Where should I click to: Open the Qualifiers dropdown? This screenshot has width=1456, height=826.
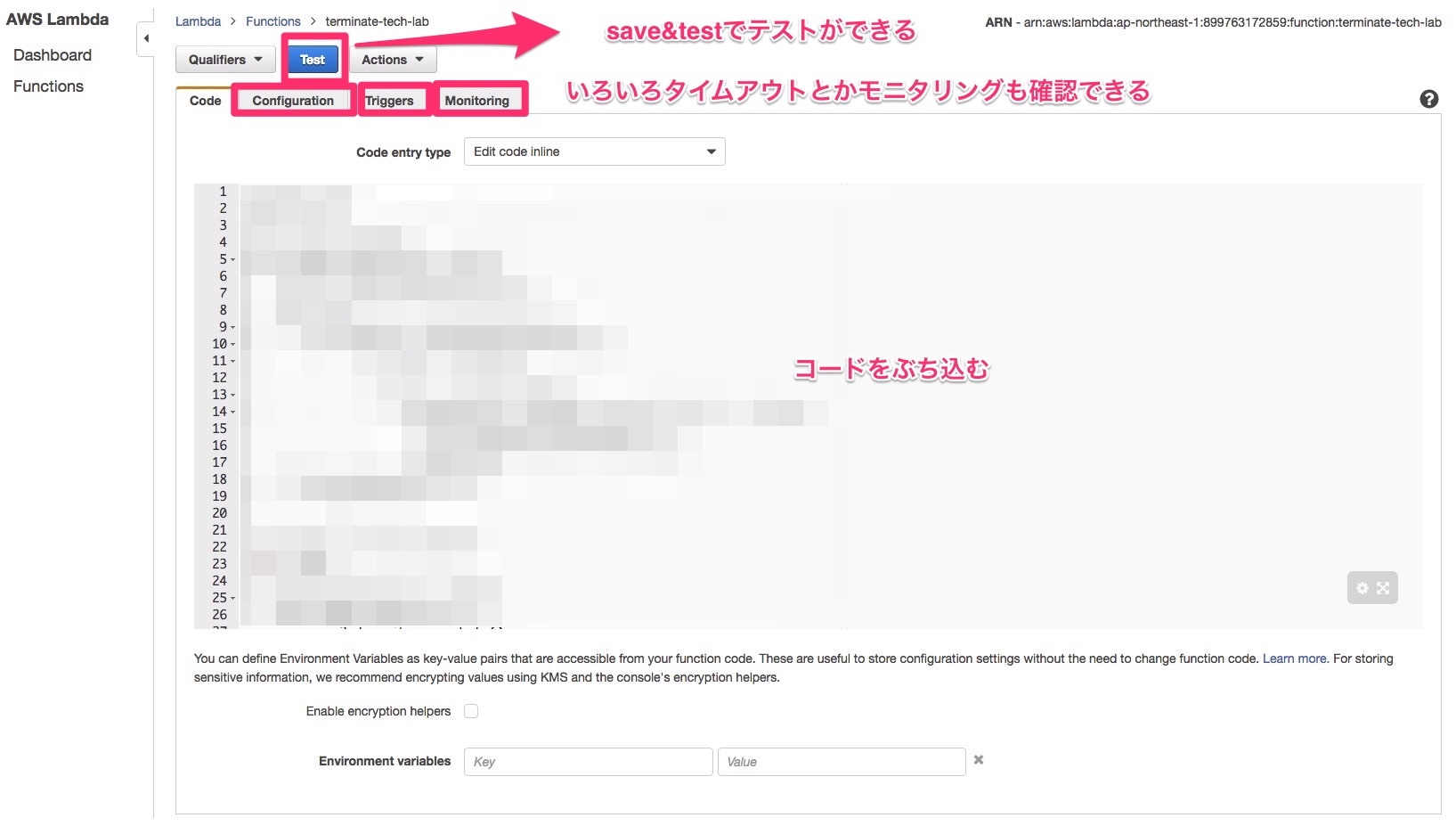(225, 60)
